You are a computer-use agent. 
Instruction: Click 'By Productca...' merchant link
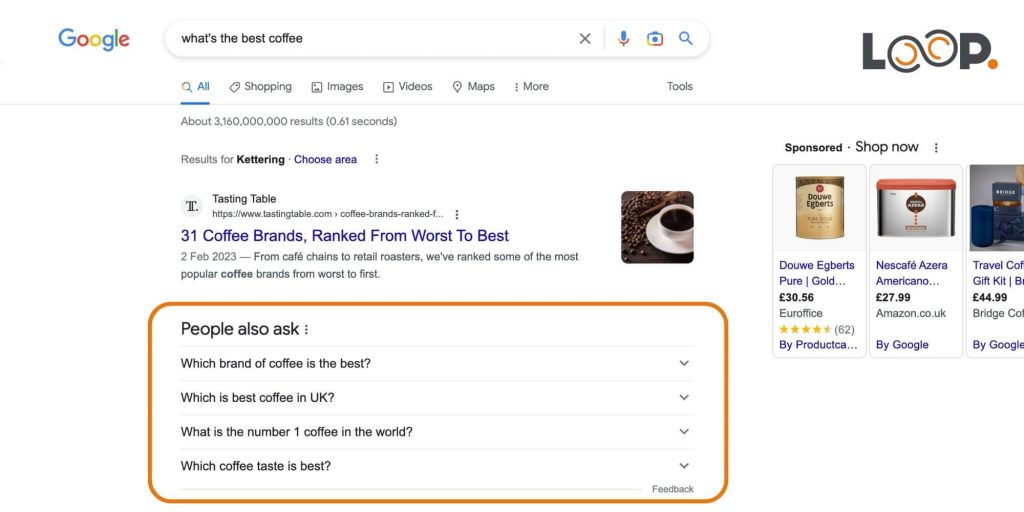click(818, 345)
